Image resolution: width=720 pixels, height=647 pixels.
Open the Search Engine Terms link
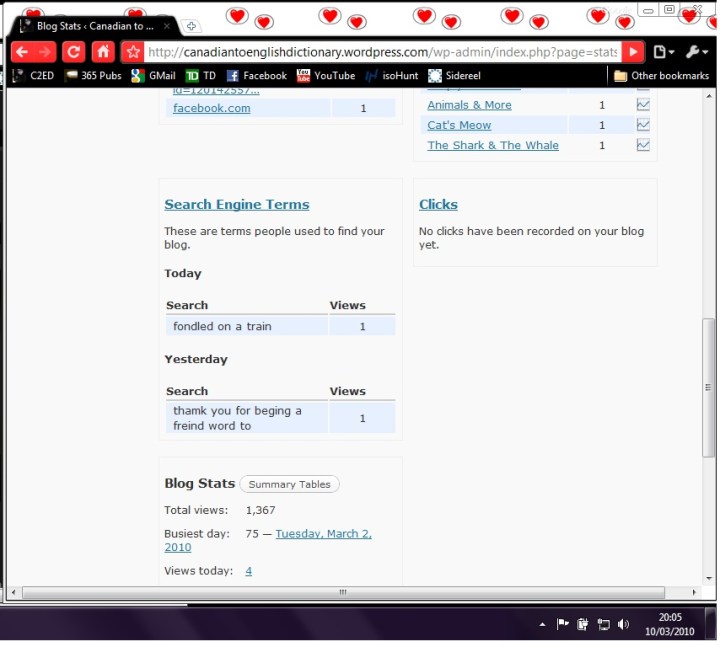point(237,204)
